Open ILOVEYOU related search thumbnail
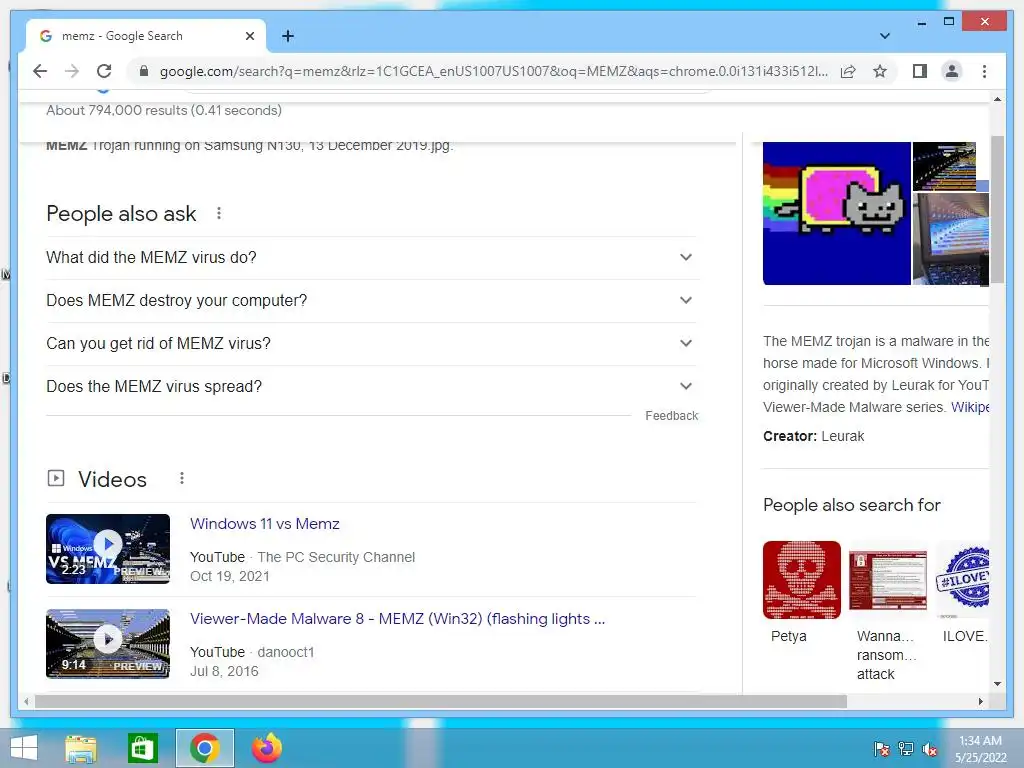This screenshot has height=768, width=1024. [x=962, y=580]
